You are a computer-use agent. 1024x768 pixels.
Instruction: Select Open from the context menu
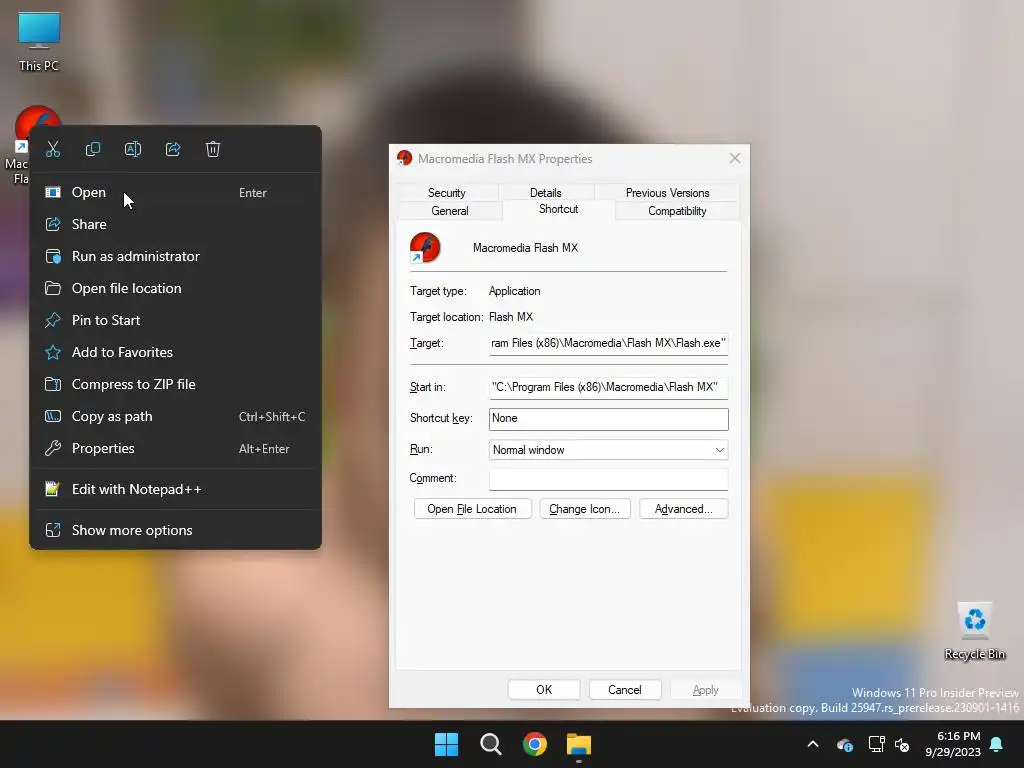[x=175, y=193]
